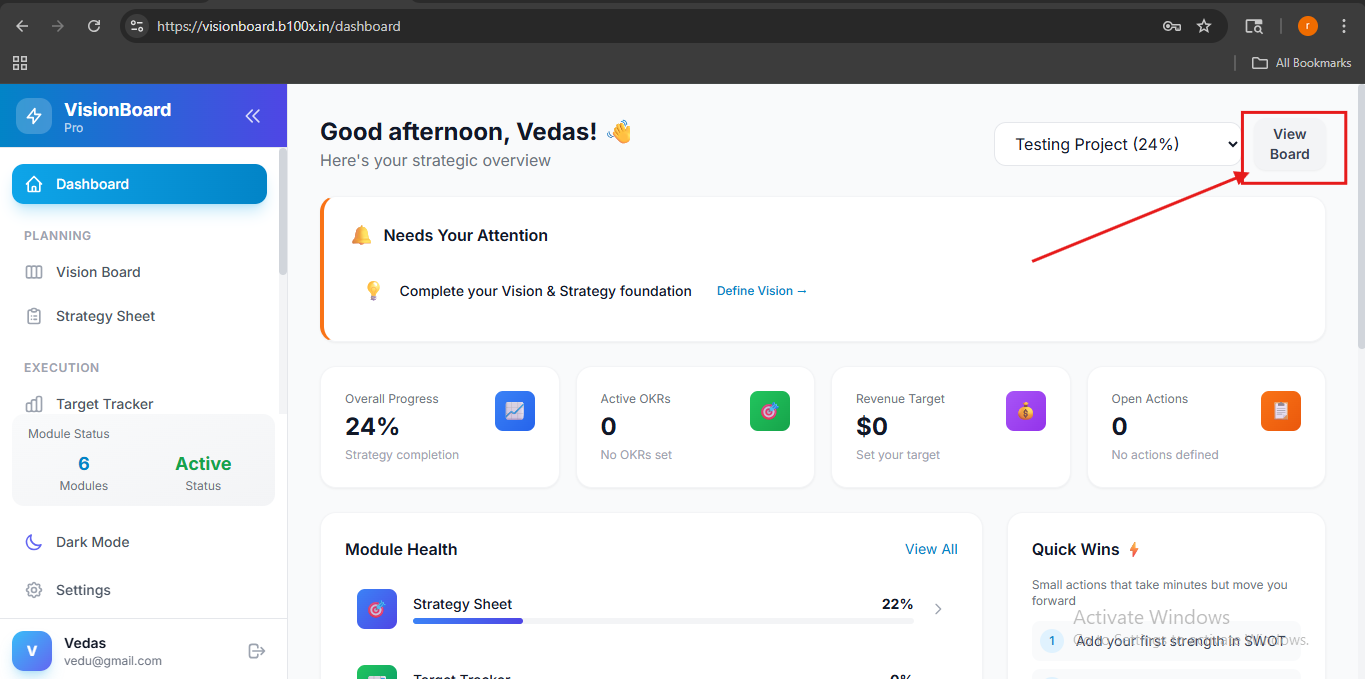Viewport: 1365px width, 679px height.
Task: Collapse the sidebar with the double-chevron icon
Action: click(253, 116)
